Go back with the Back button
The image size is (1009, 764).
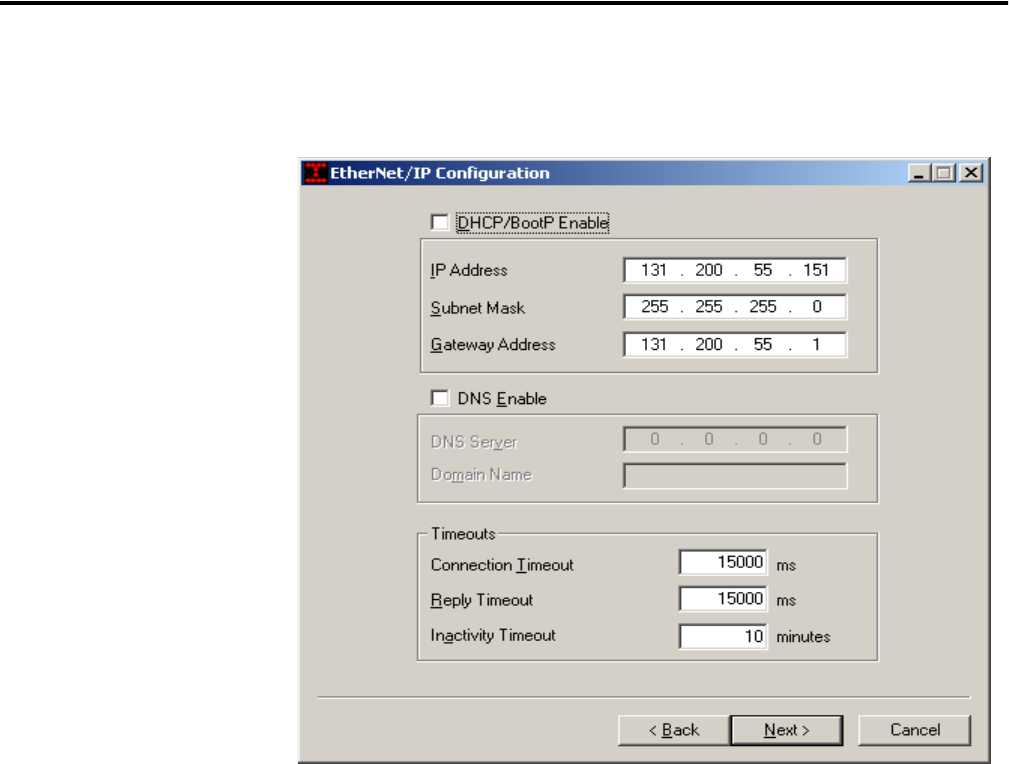click(x=674, y=730)
